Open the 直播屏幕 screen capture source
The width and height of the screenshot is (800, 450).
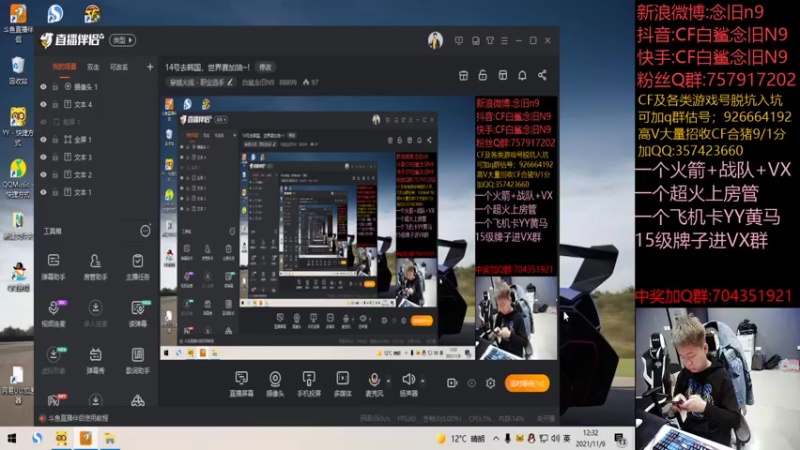pos(241,384)
